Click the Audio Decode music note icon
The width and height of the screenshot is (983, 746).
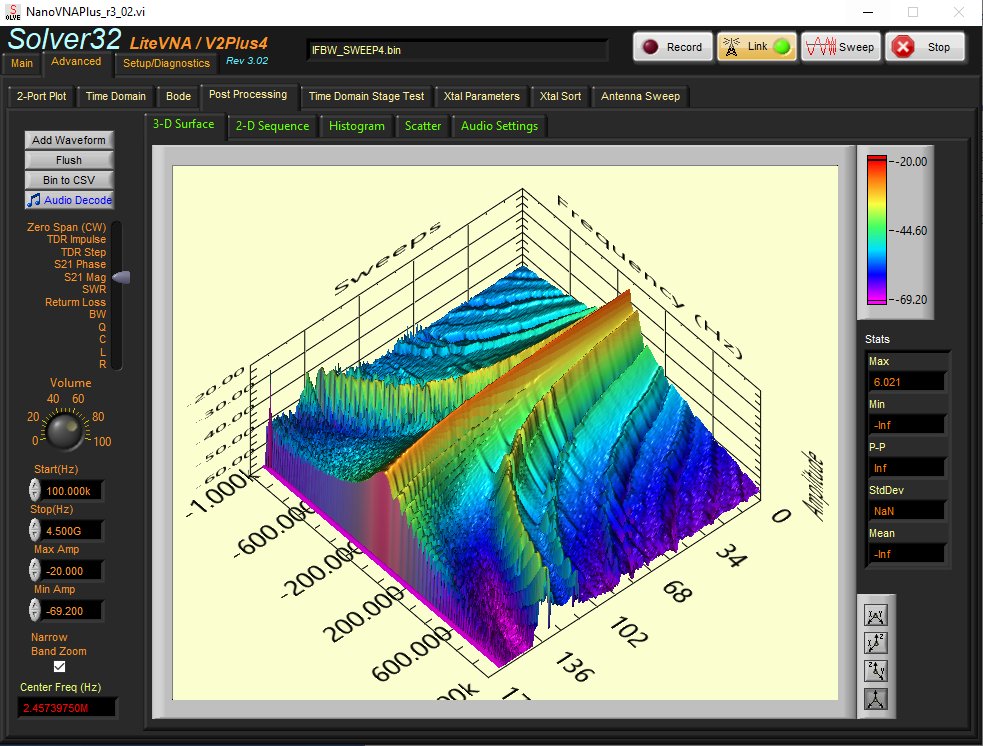click(x=33, y=200)
